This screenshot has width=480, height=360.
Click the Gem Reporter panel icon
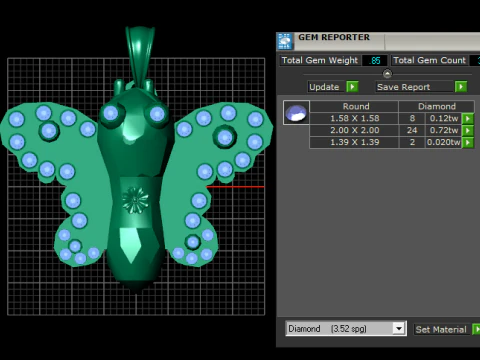tap(285, 41)
